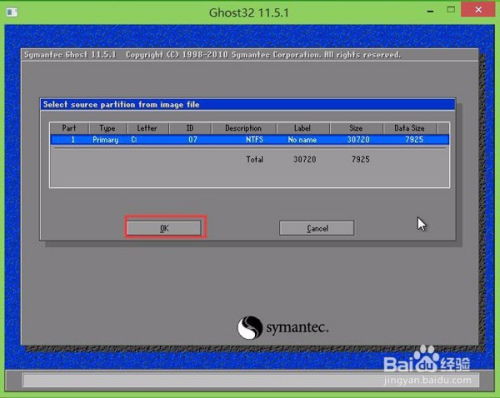This screenshot has height=398, width=500.
Task: Click the Label column header
Action: (x=303, y=128)
